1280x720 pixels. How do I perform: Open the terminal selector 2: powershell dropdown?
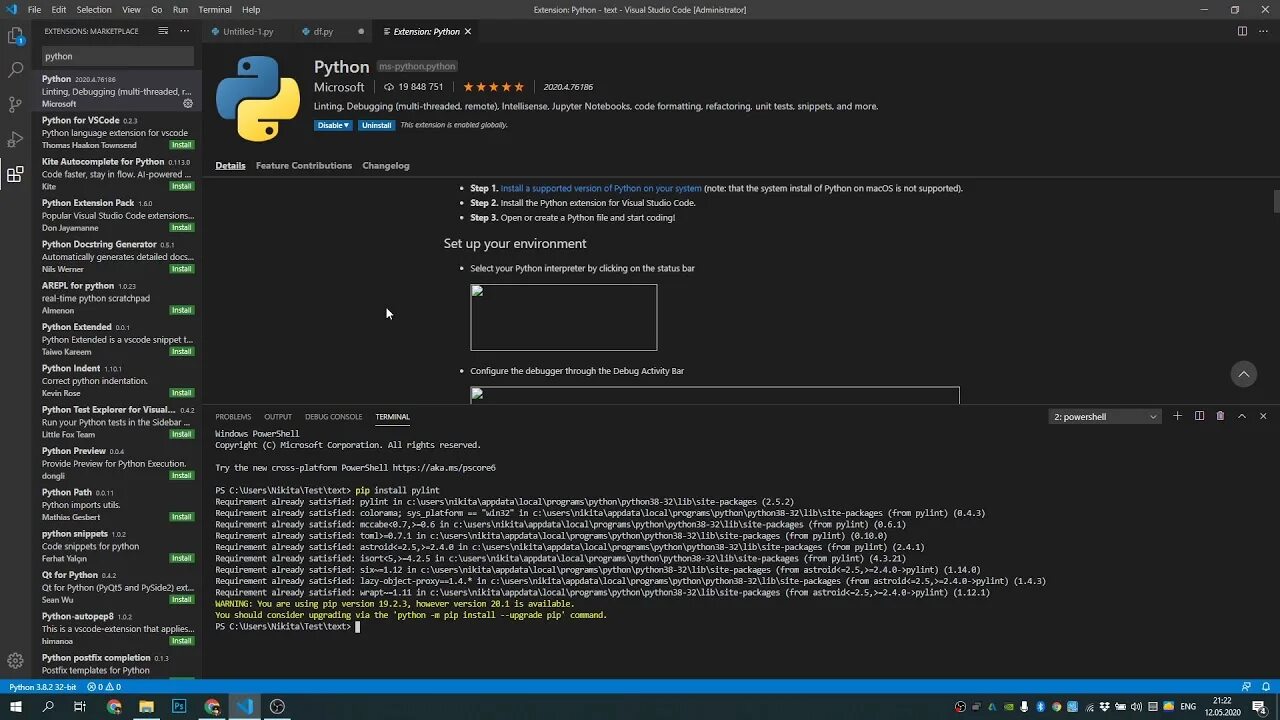click(1105, 417)
